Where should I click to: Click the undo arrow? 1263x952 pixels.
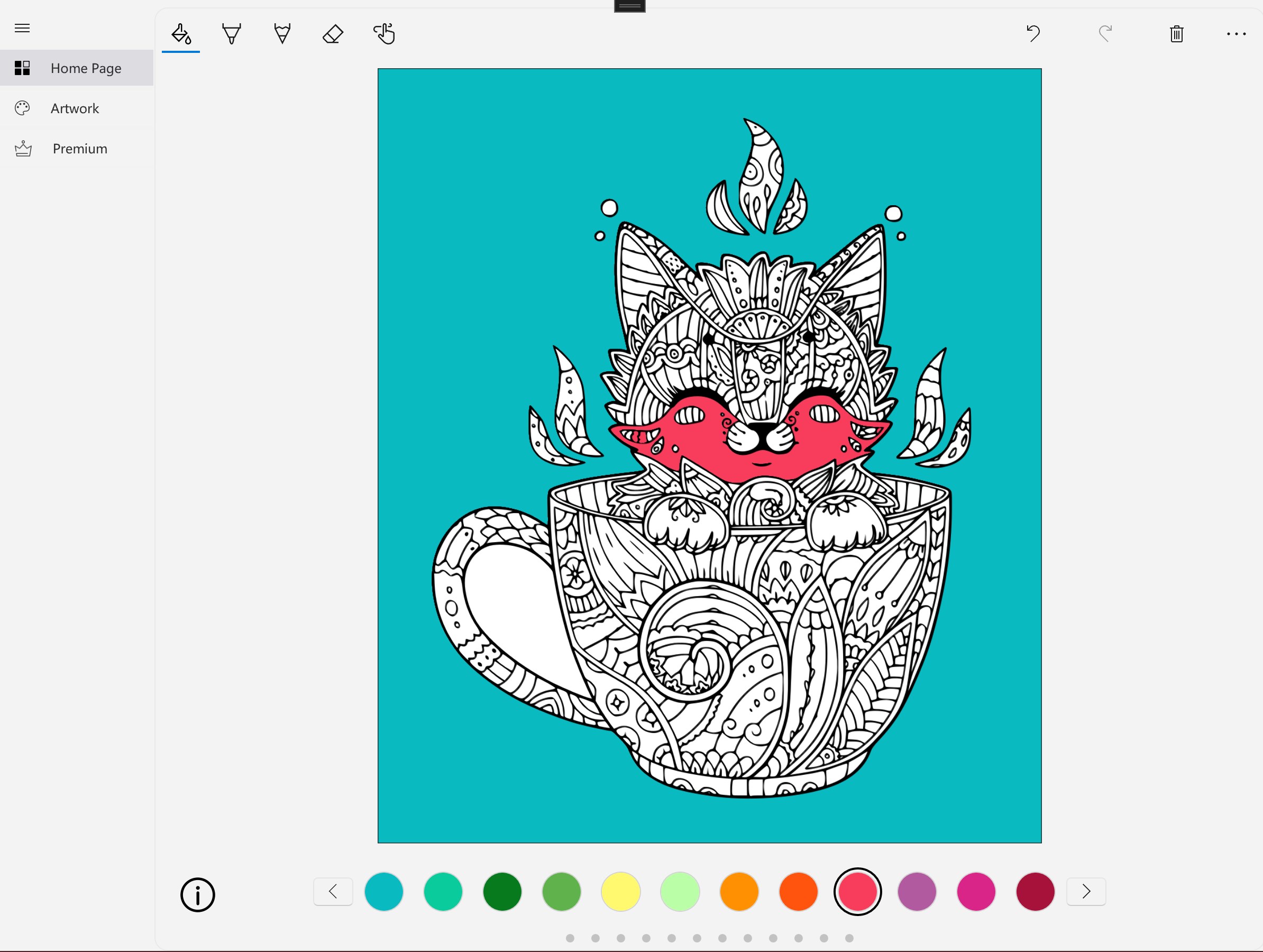tap(1033, 34)
